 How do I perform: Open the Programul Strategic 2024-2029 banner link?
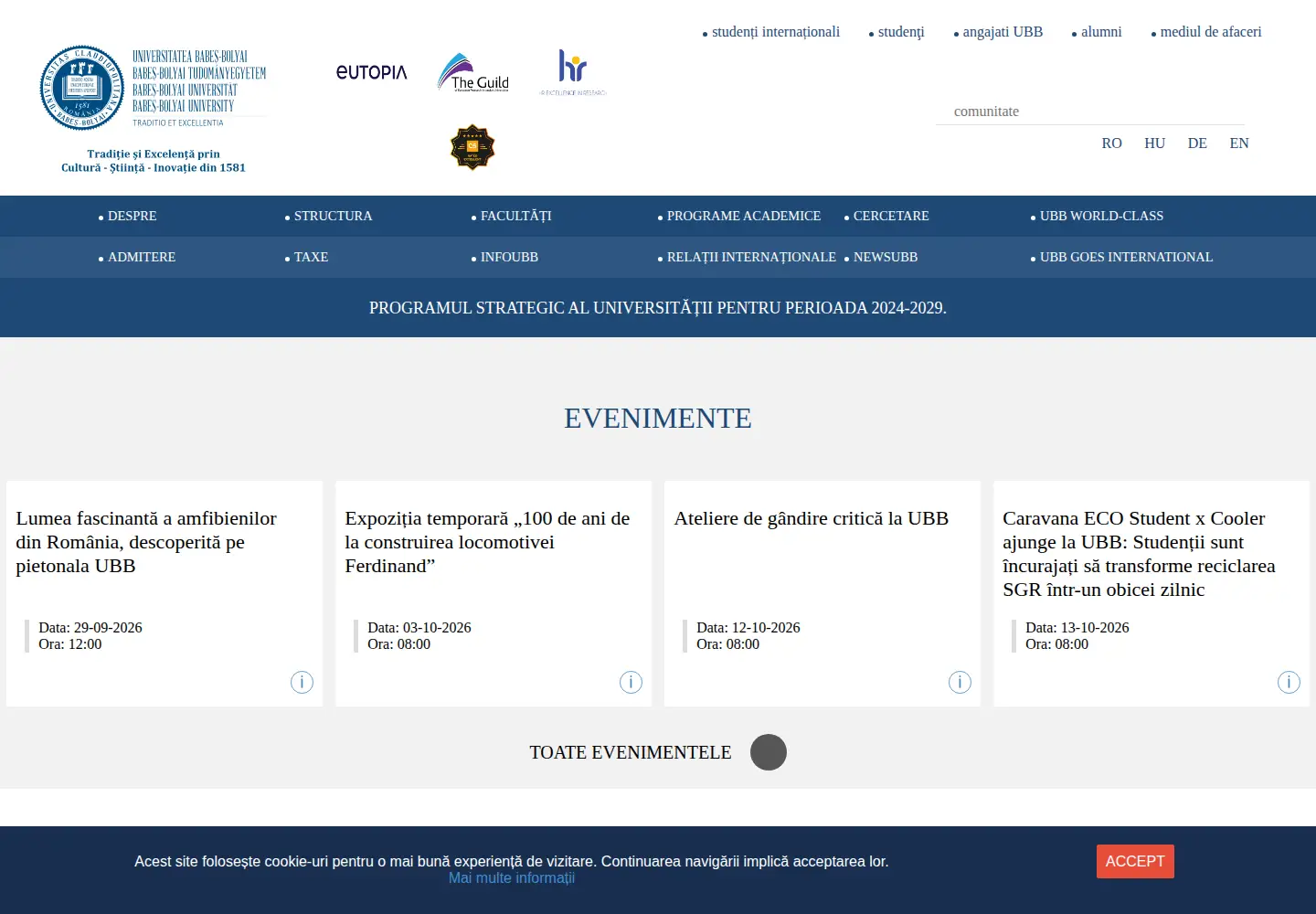pyautogui.click(x=658, y=308)
